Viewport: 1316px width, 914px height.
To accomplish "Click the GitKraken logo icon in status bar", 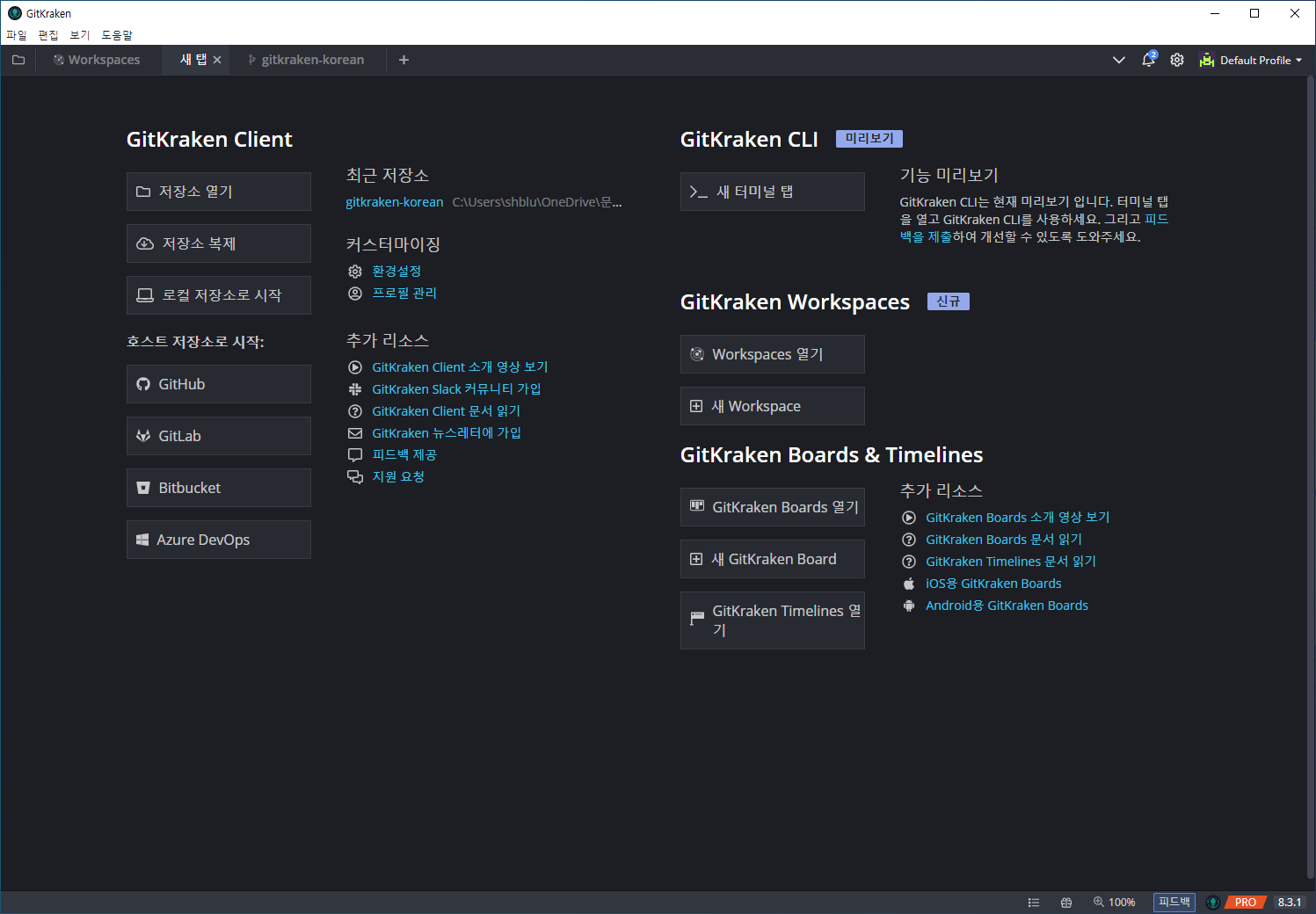I will coord(1213,903).
